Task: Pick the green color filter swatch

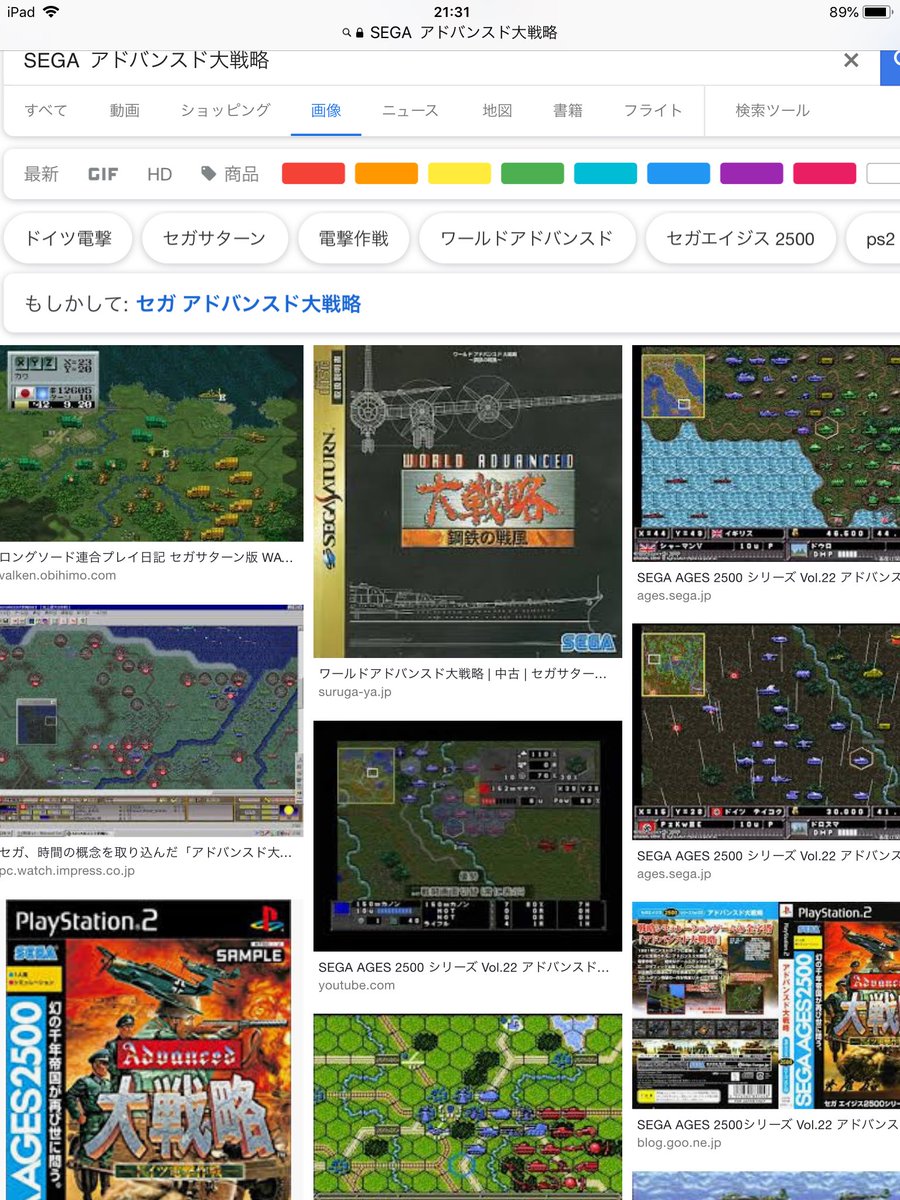Action: 532,173
